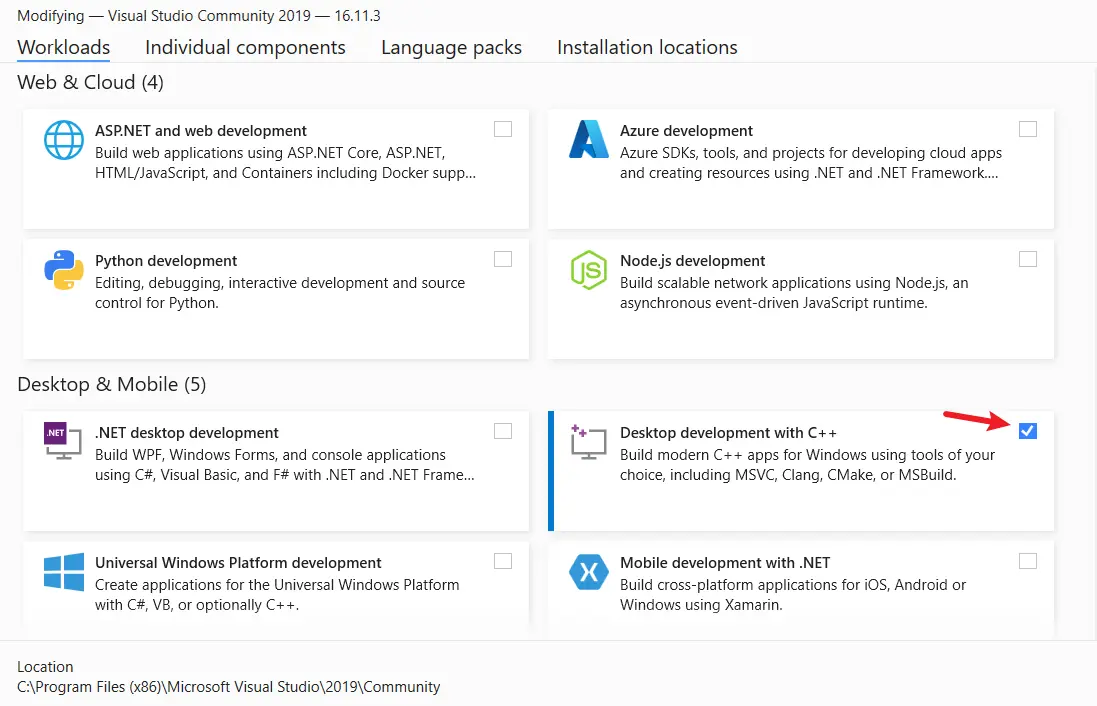Click the Web & Cloud (4) heading
This screenshot has width=1097, height=706.
[90, 83]
